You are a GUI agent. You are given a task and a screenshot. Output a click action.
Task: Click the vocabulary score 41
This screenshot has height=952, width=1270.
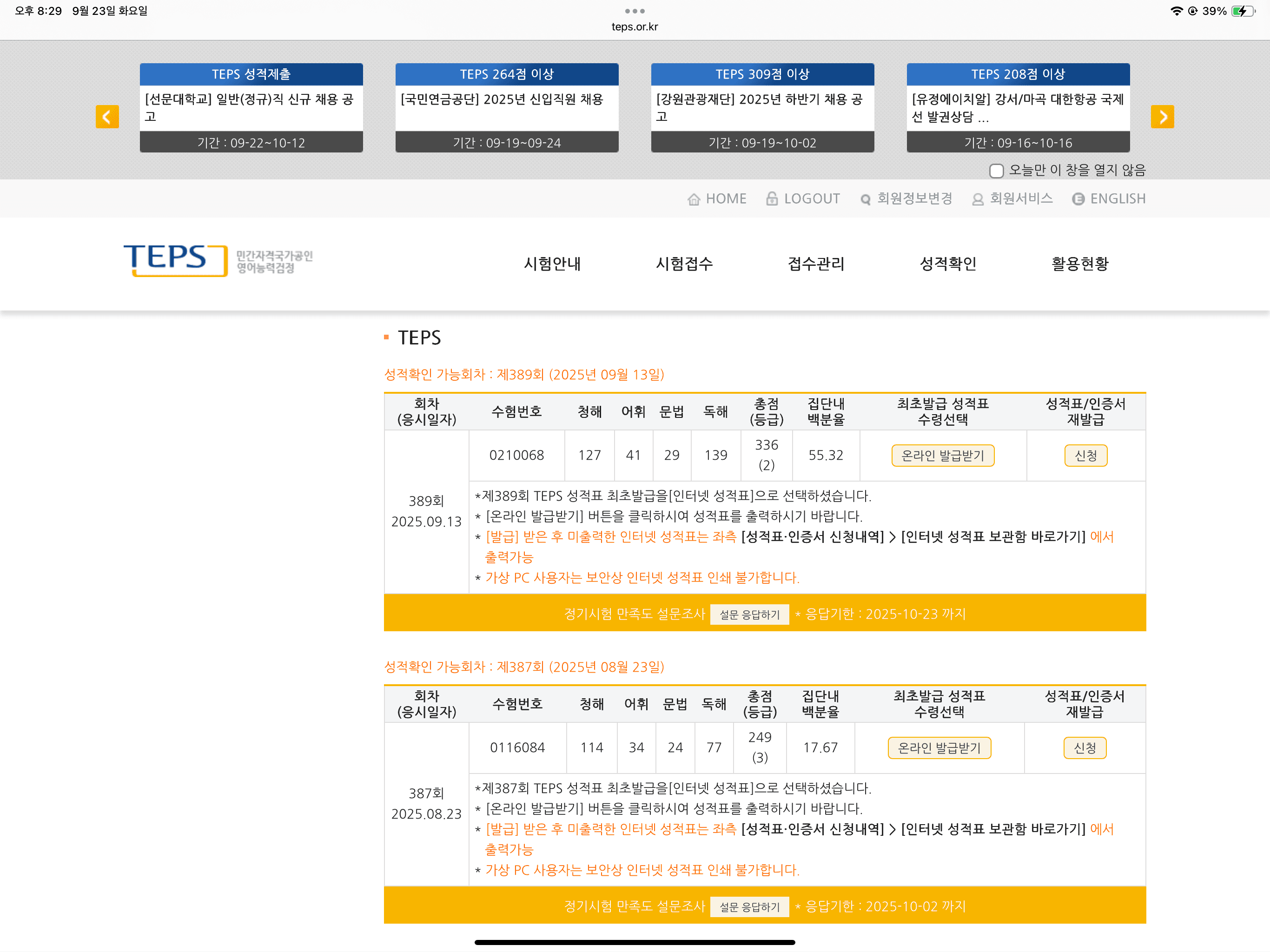coord(633,456)
